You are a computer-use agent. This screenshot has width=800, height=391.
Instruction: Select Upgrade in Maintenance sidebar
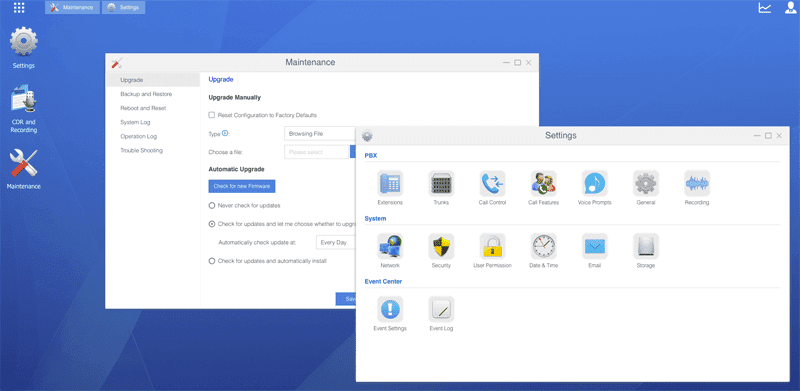point(153,80)
